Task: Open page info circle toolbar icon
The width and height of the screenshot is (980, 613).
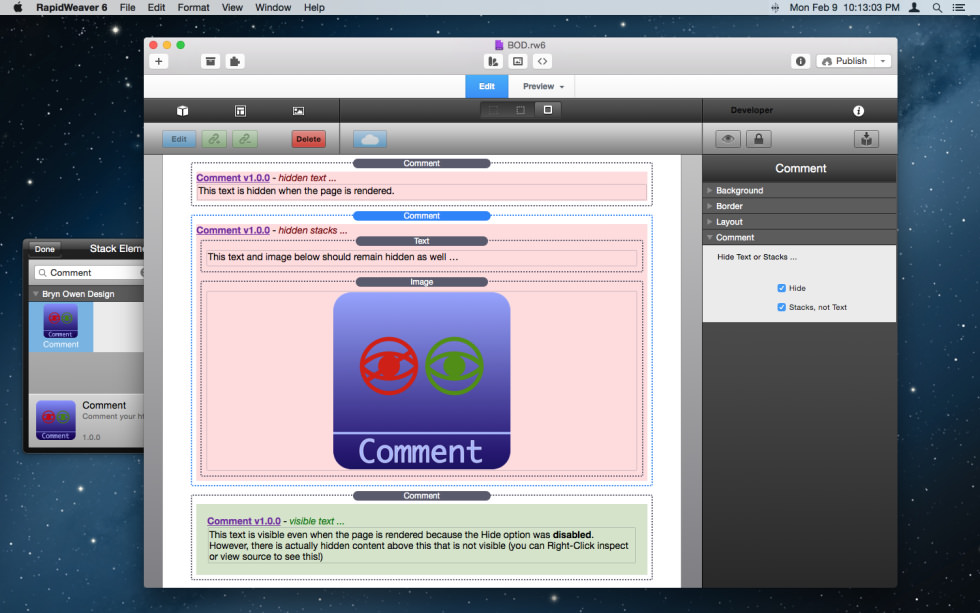Action: pyautogui.click(x=801, y=61)
